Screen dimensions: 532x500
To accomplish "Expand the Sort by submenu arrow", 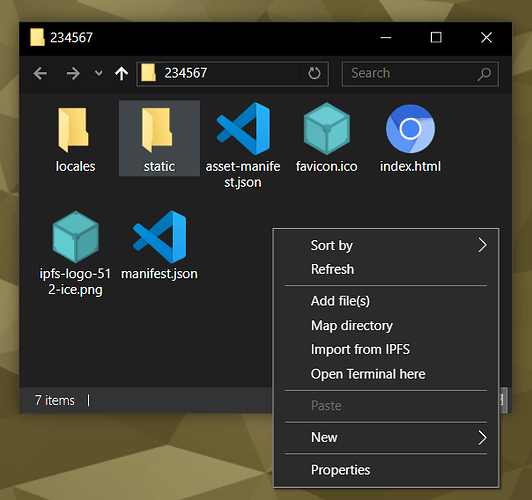I will pos(482,245).
